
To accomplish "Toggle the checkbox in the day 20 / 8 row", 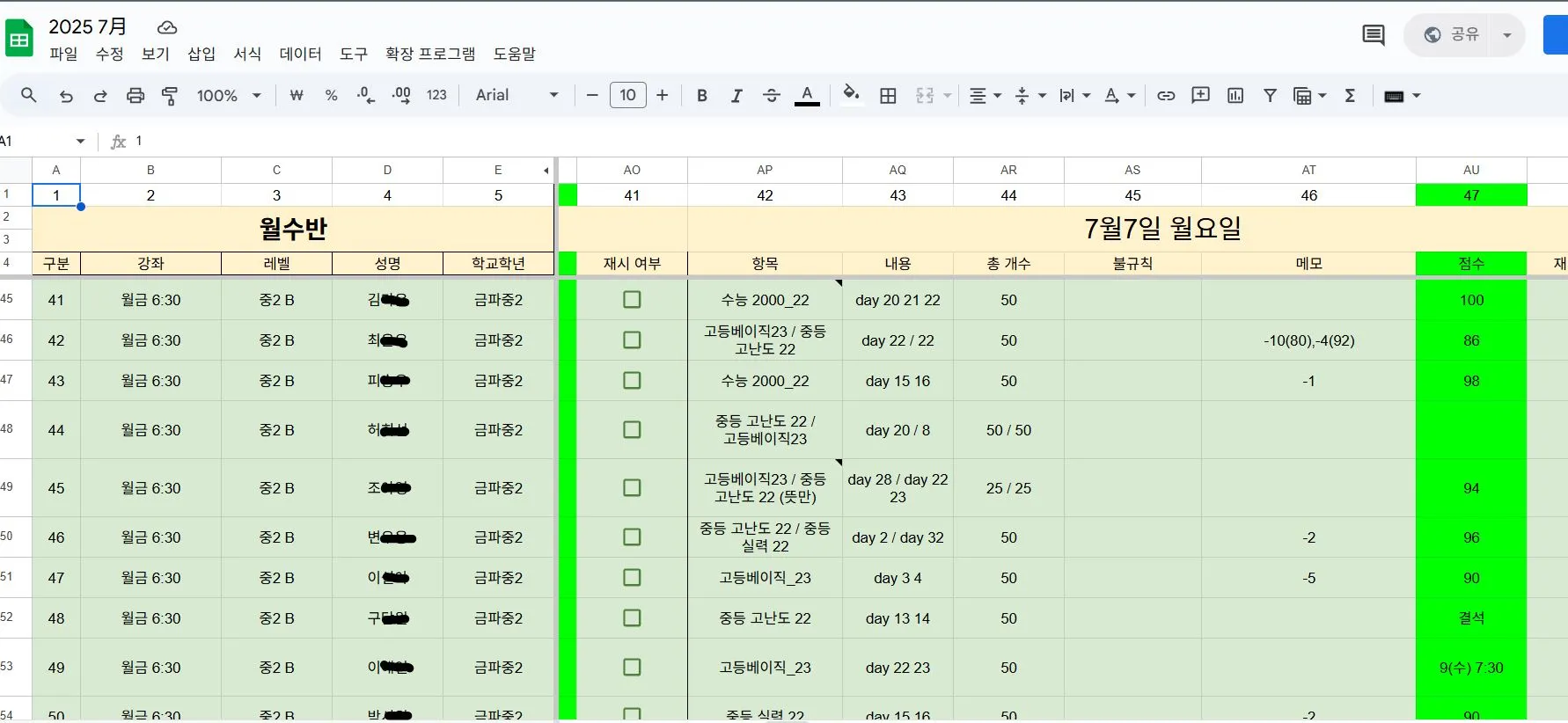I will 632,430.
